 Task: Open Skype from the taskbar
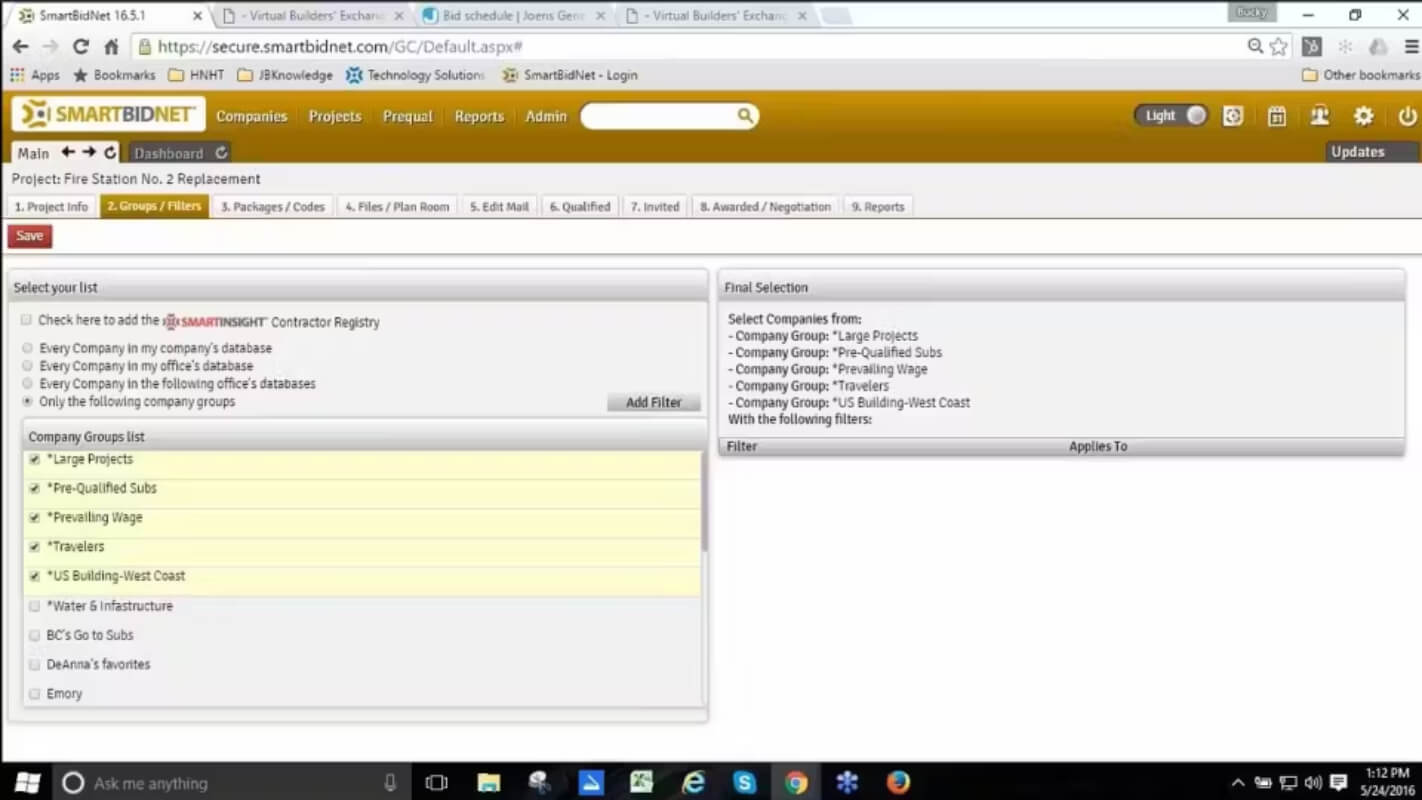[x=745, y=782]
